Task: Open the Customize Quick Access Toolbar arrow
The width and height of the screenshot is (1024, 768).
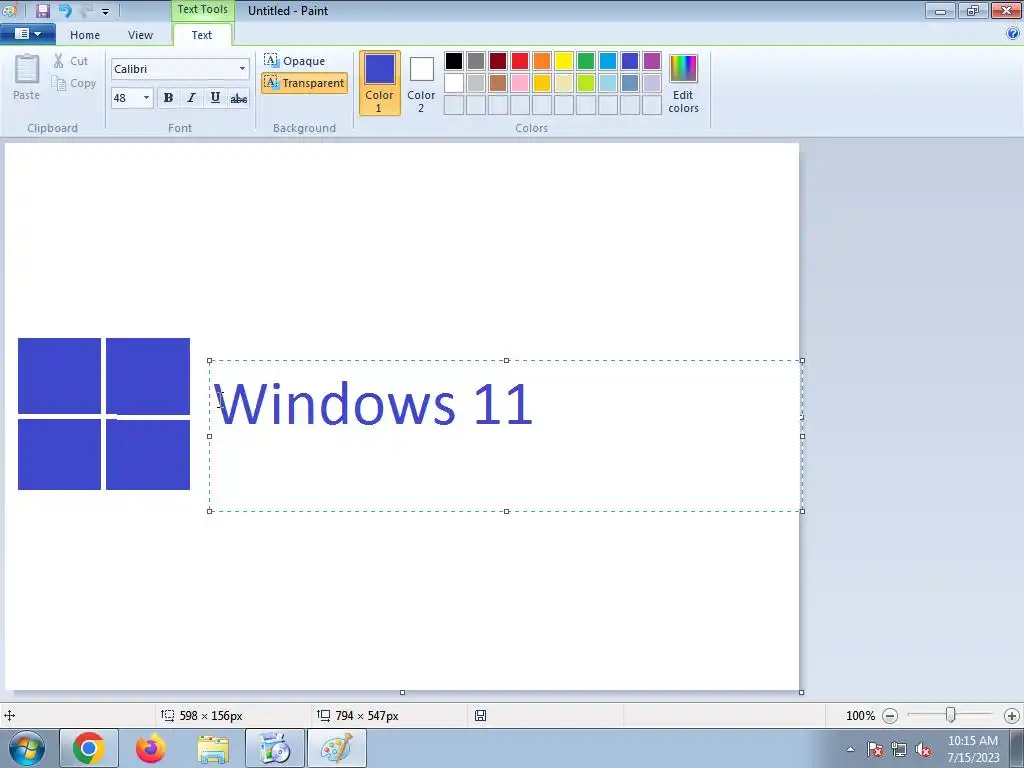Action: (105, 11)
